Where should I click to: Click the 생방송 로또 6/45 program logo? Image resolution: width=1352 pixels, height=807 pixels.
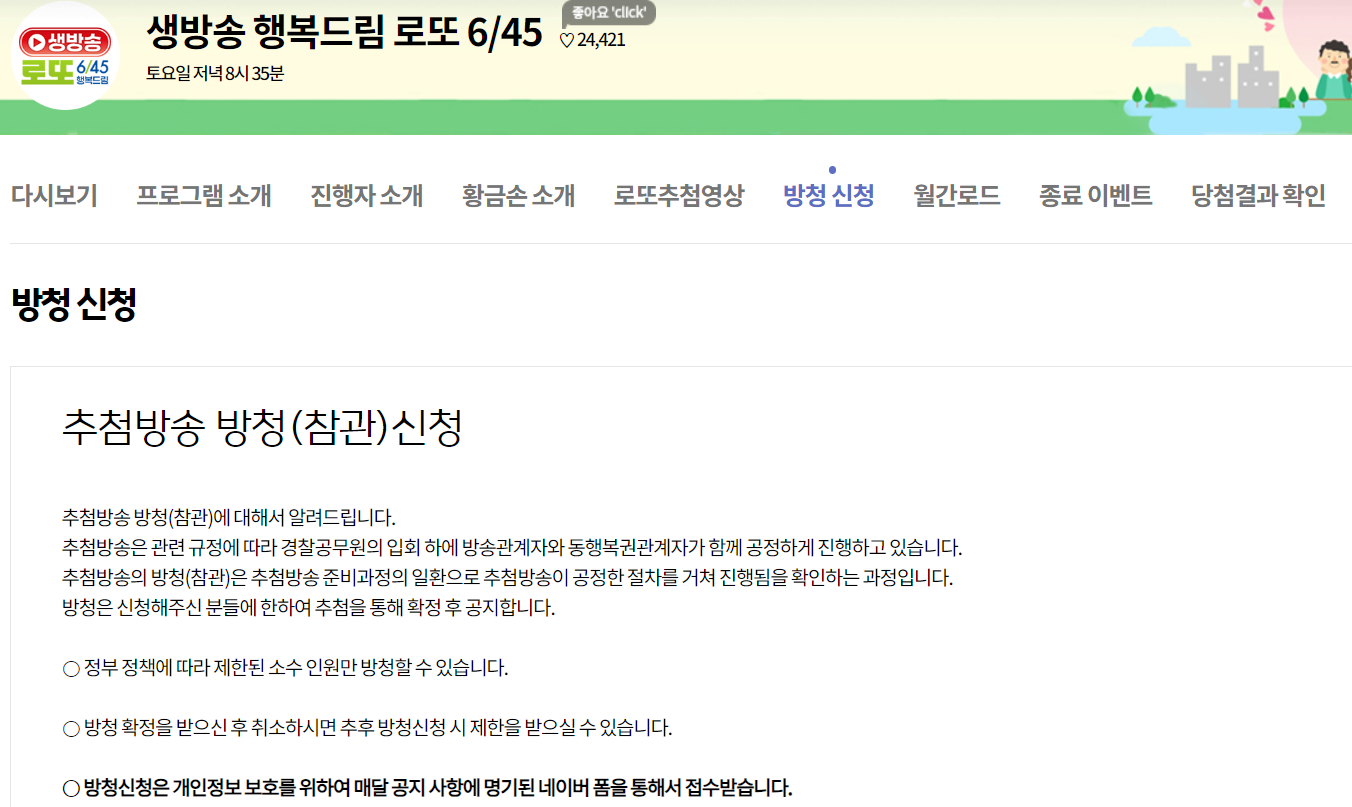point(65,55)
